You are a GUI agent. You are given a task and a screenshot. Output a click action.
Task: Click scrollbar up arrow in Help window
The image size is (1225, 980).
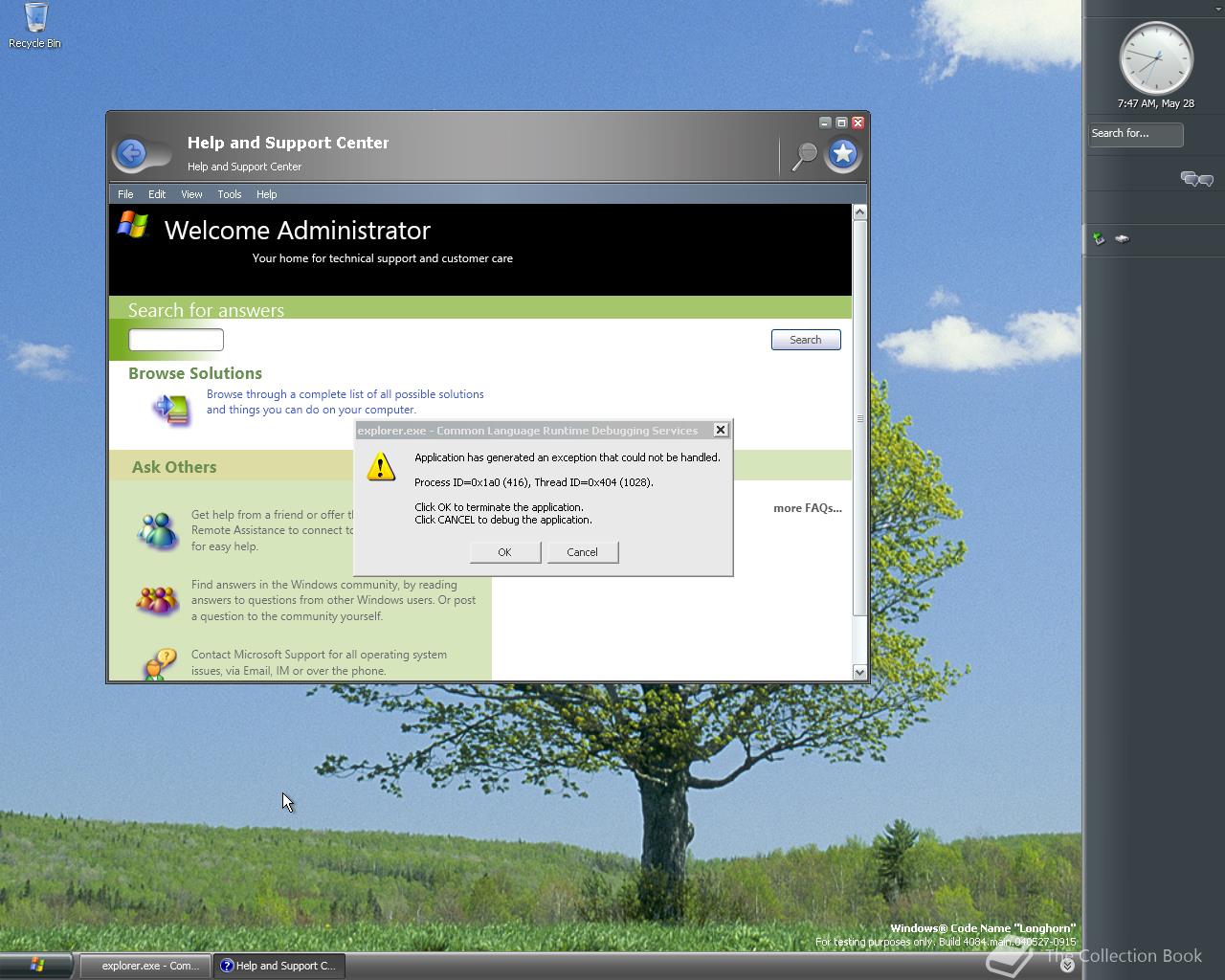[x=859, y=212]
